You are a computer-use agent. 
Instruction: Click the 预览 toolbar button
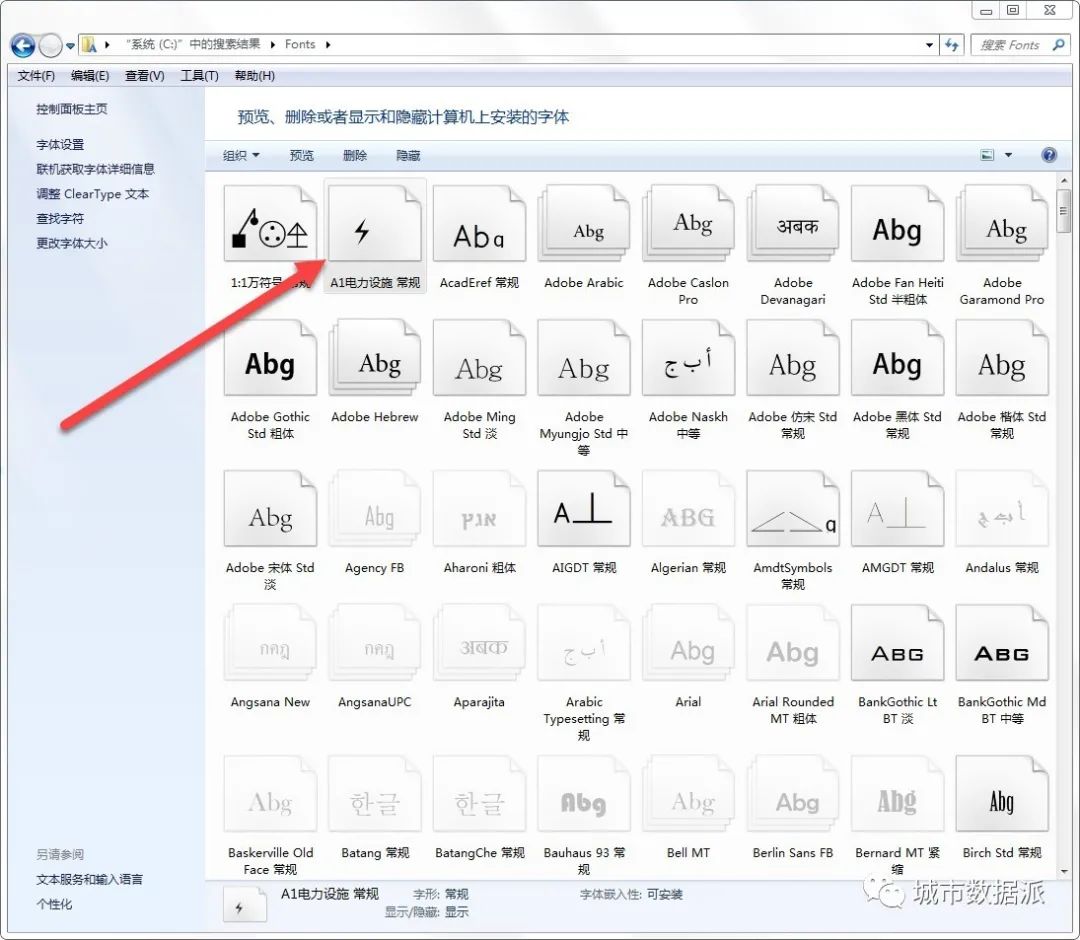pyautogui.click(x=302, y=156)
